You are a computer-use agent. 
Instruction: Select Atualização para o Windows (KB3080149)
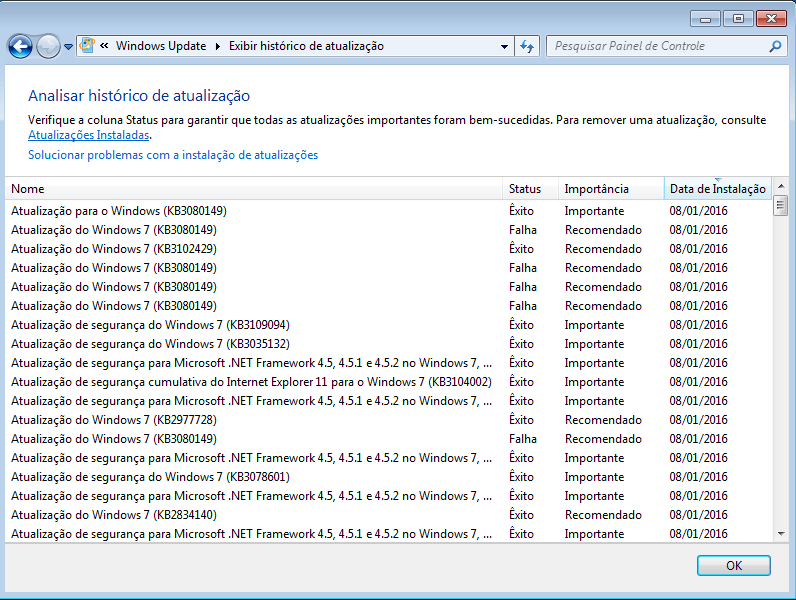point(388,211)
